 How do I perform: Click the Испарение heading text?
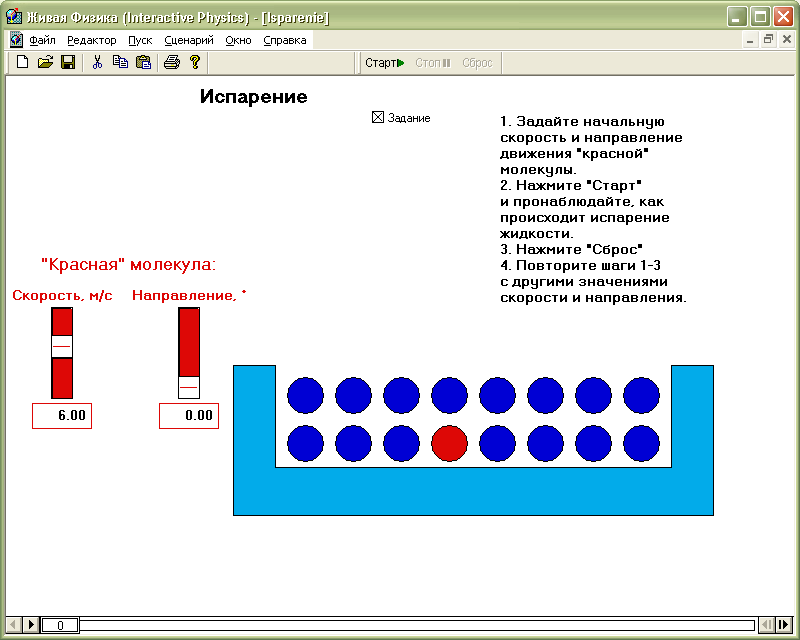pos(254,96)
